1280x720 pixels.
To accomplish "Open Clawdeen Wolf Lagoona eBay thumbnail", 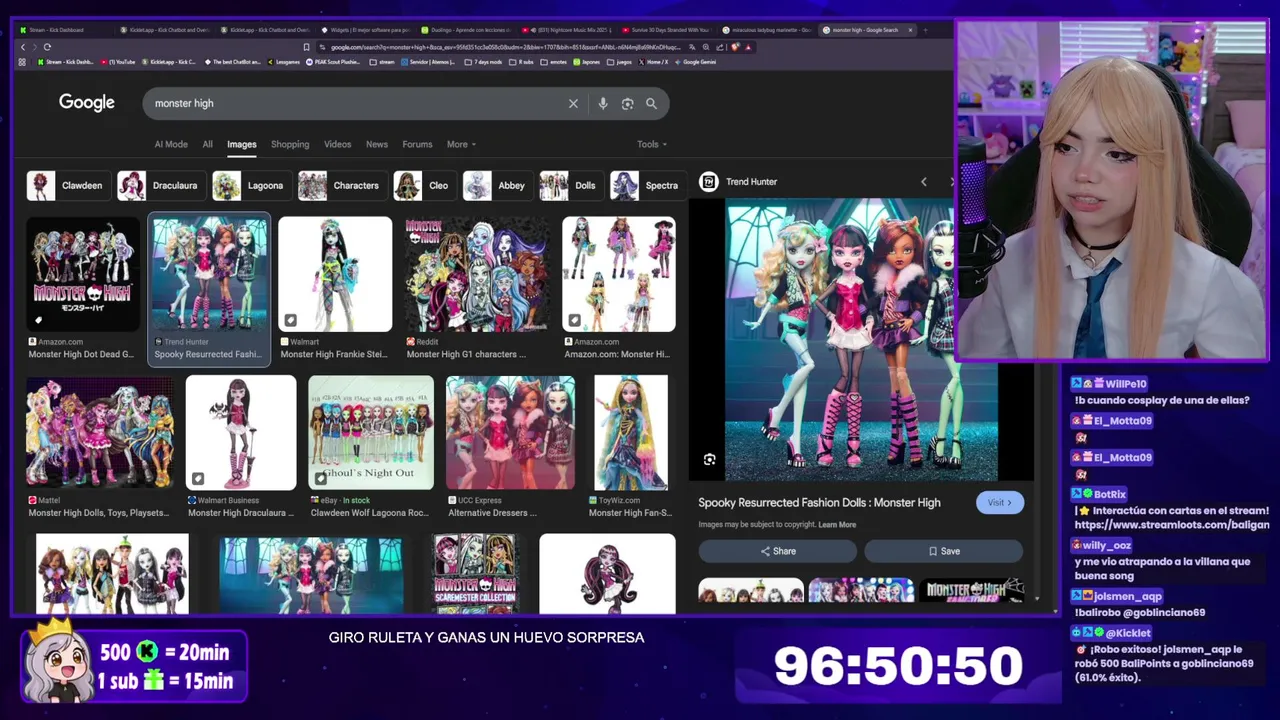I will point(371,433).
